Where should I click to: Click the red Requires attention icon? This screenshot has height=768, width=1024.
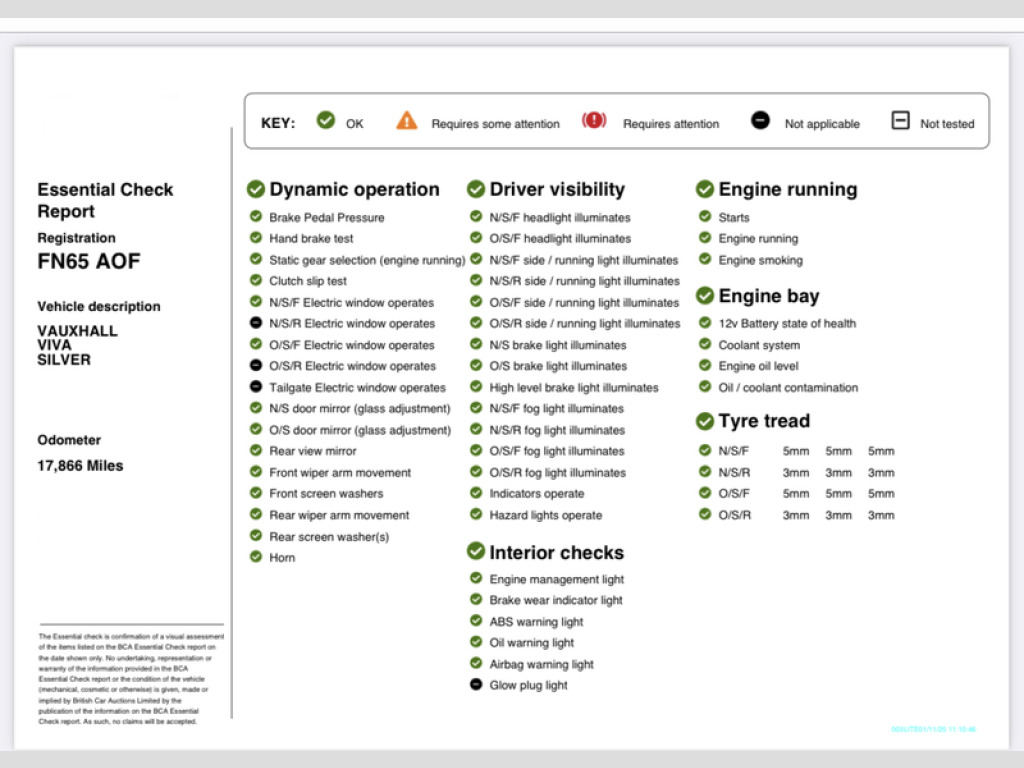594,121
